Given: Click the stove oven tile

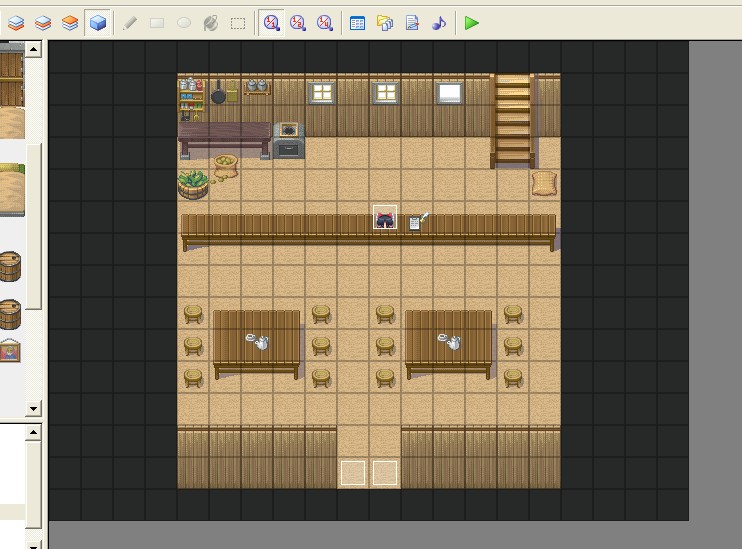Looking at the screenshot, I should coord(289,141).
